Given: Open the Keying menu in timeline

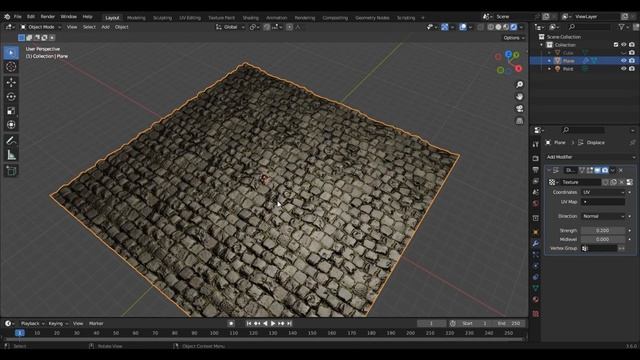Looking at the screenshot, I should (x=58, y=324).
